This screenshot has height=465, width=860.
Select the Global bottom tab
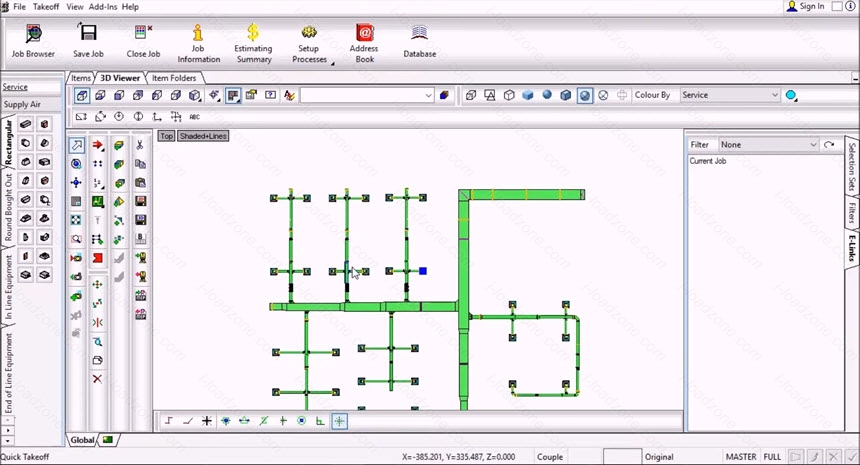pyautogui.click(x=82, y=440)
